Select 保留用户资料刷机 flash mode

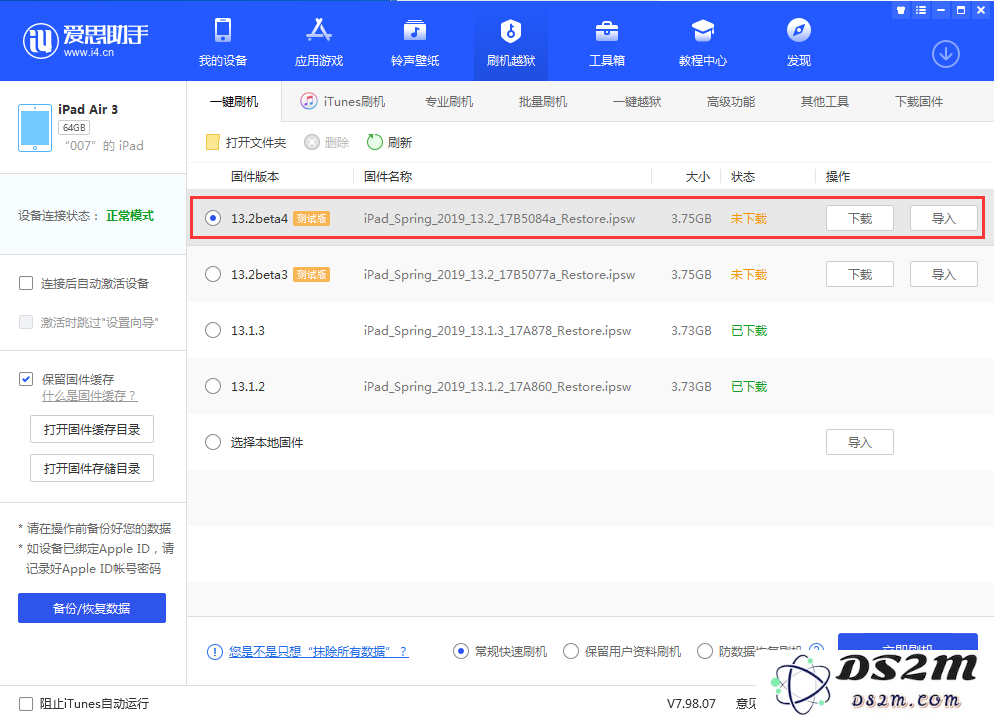[571, 651]
